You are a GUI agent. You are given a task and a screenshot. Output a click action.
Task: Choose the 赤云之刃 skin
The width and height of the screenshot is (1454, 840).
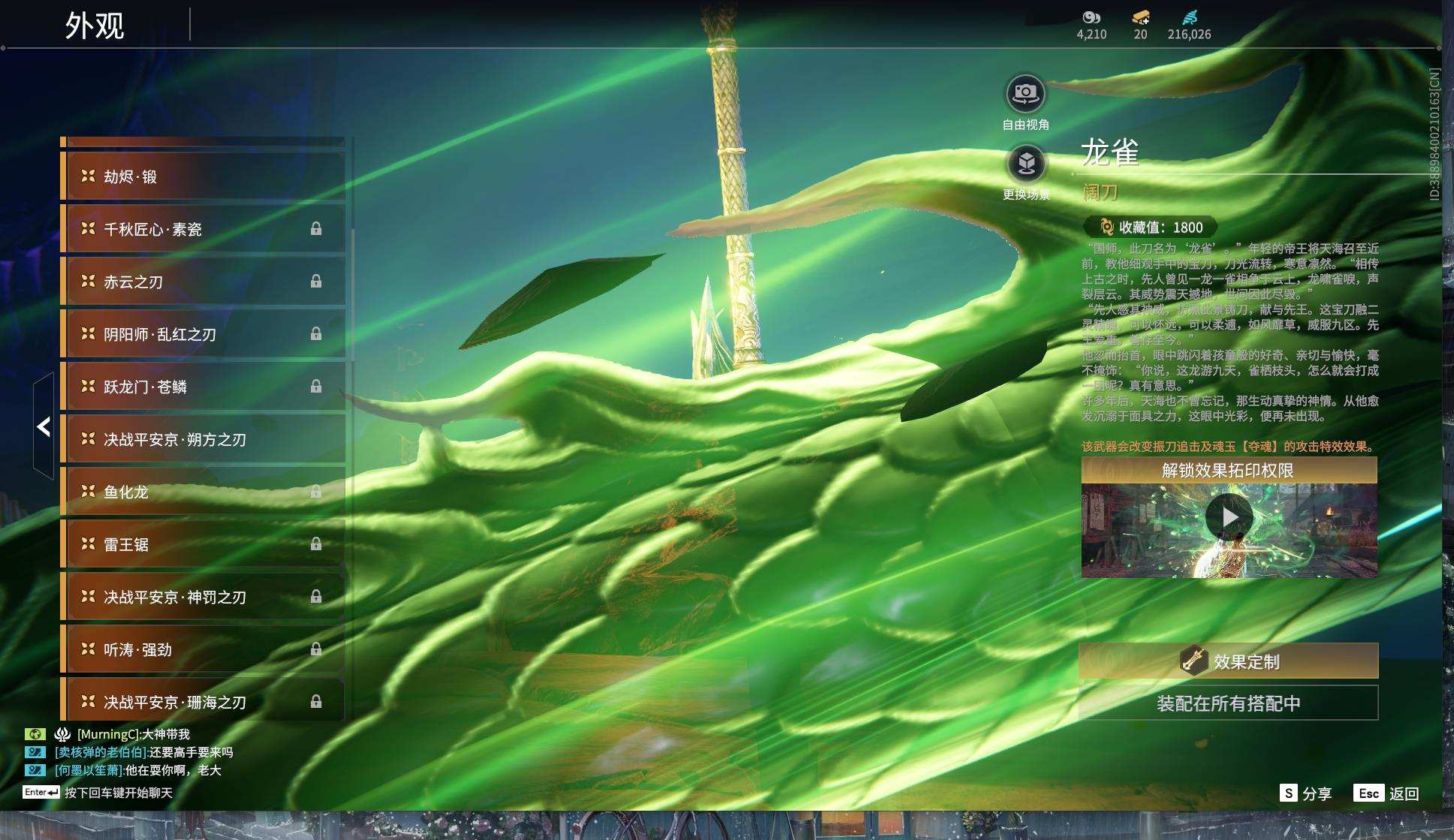click(203, 282)
